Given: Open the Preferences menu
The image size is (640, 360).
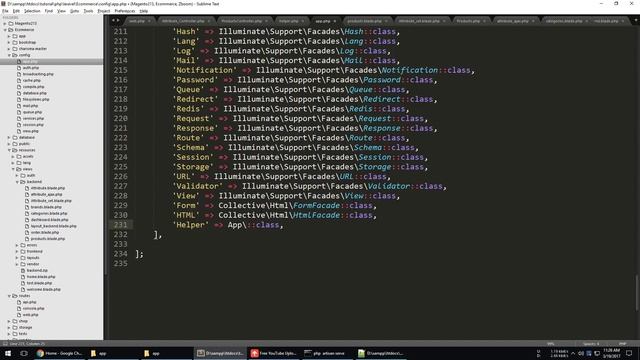Looking at the screenshot, I should pyautogui.click(x=124, y=11).
